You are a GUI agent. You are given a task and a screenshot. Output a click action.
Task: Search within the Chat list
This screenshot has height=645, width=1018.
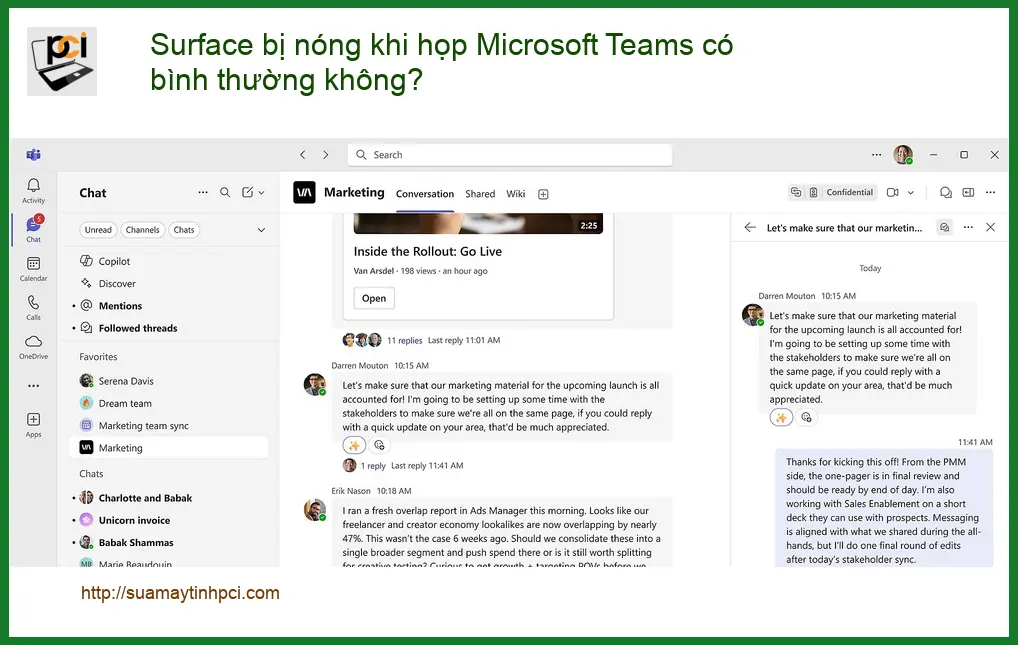click(x=225, y=192)
